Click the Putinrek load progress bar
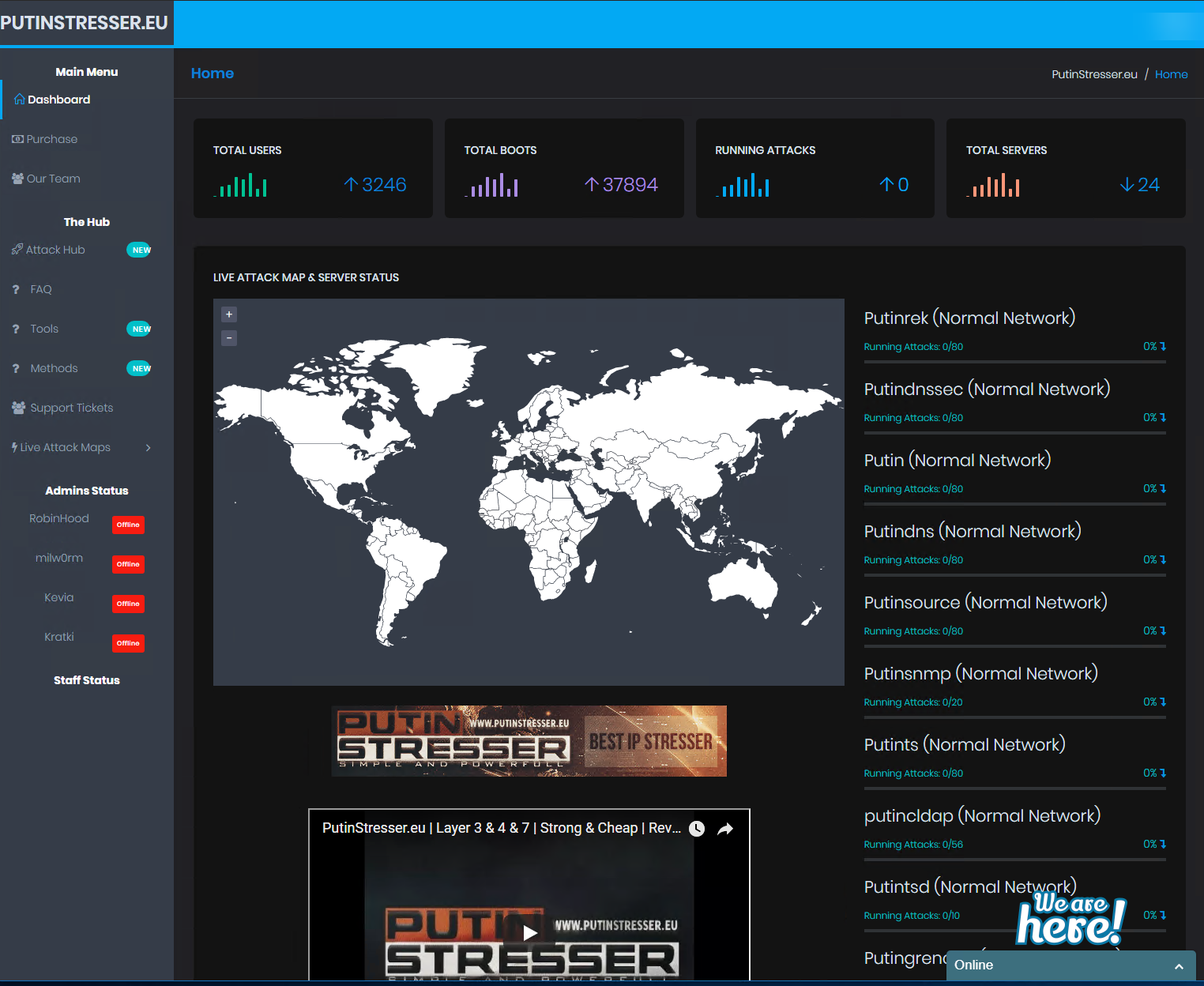1204x986 pixels. [1015, 362]
